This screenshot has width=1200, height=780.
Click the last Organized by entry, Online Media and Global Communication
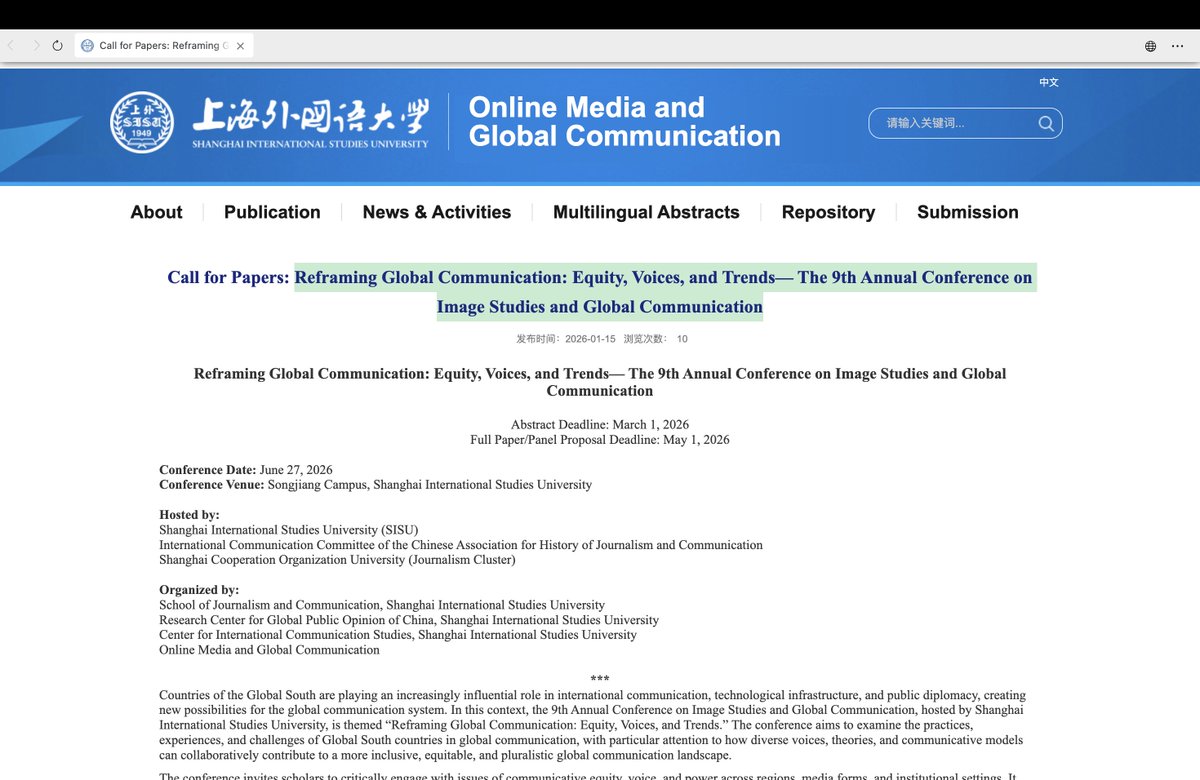click(x=269, y=650)
